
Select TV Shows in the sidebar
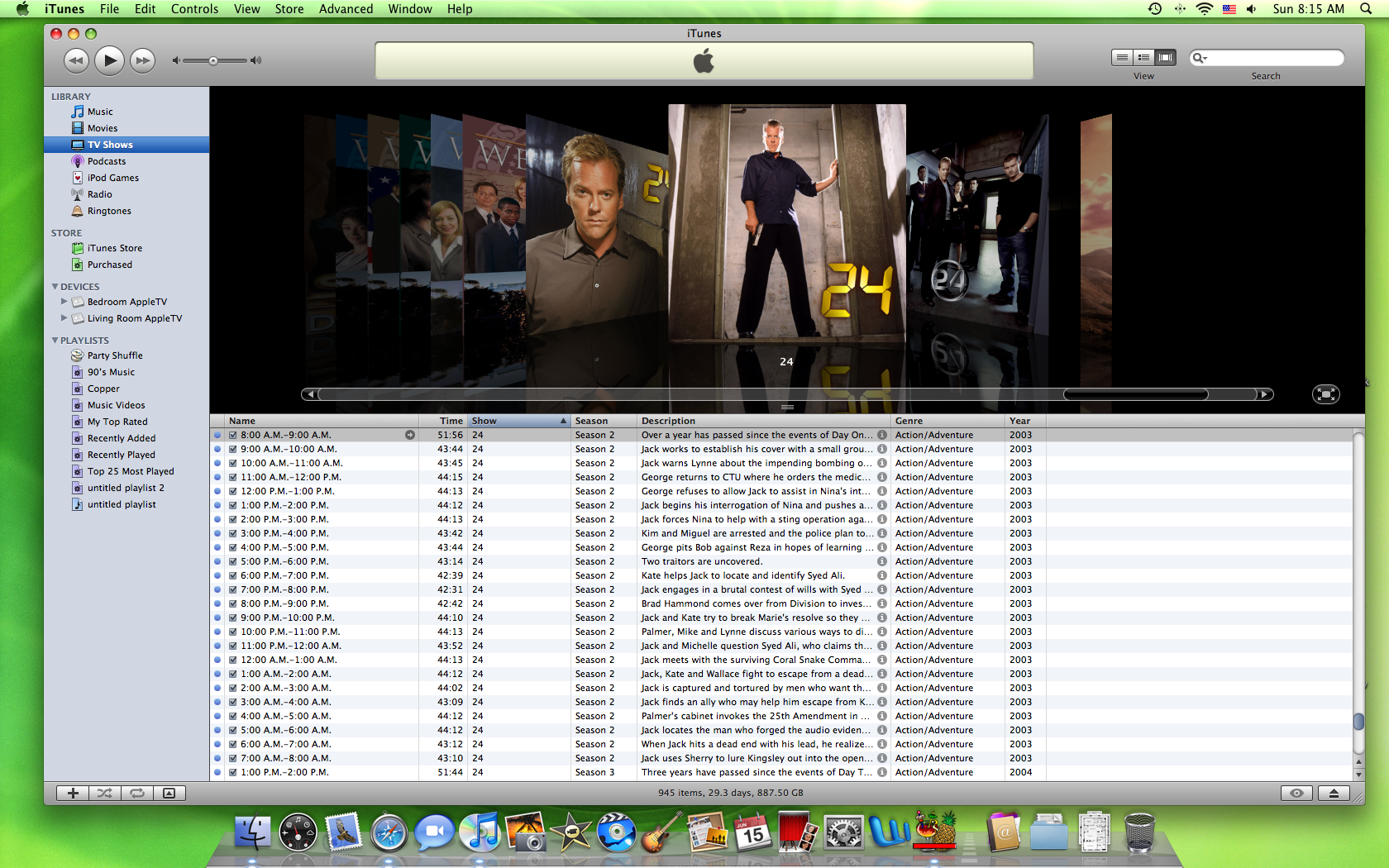[126, 145]
